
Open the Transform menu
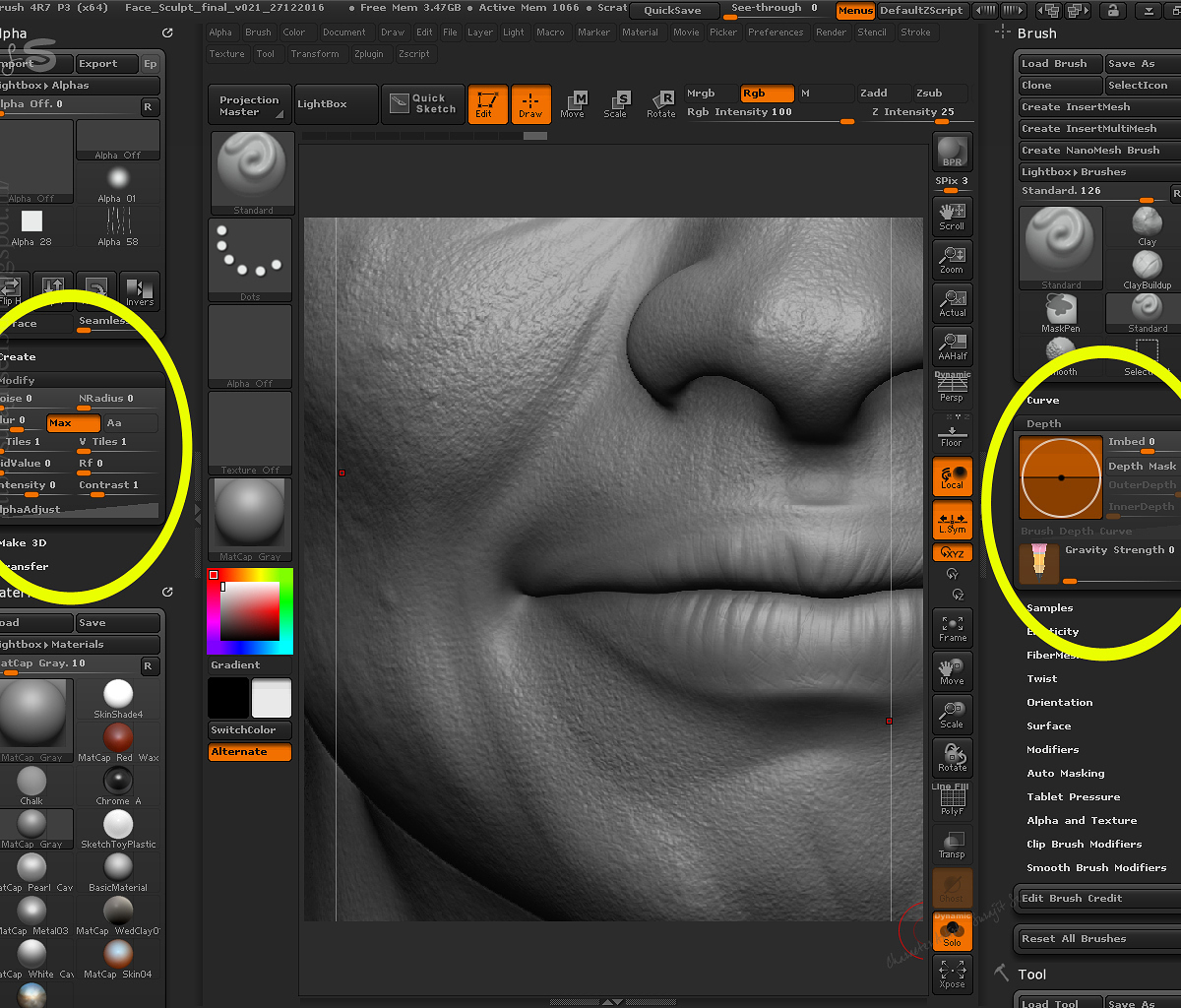point(314,54)
